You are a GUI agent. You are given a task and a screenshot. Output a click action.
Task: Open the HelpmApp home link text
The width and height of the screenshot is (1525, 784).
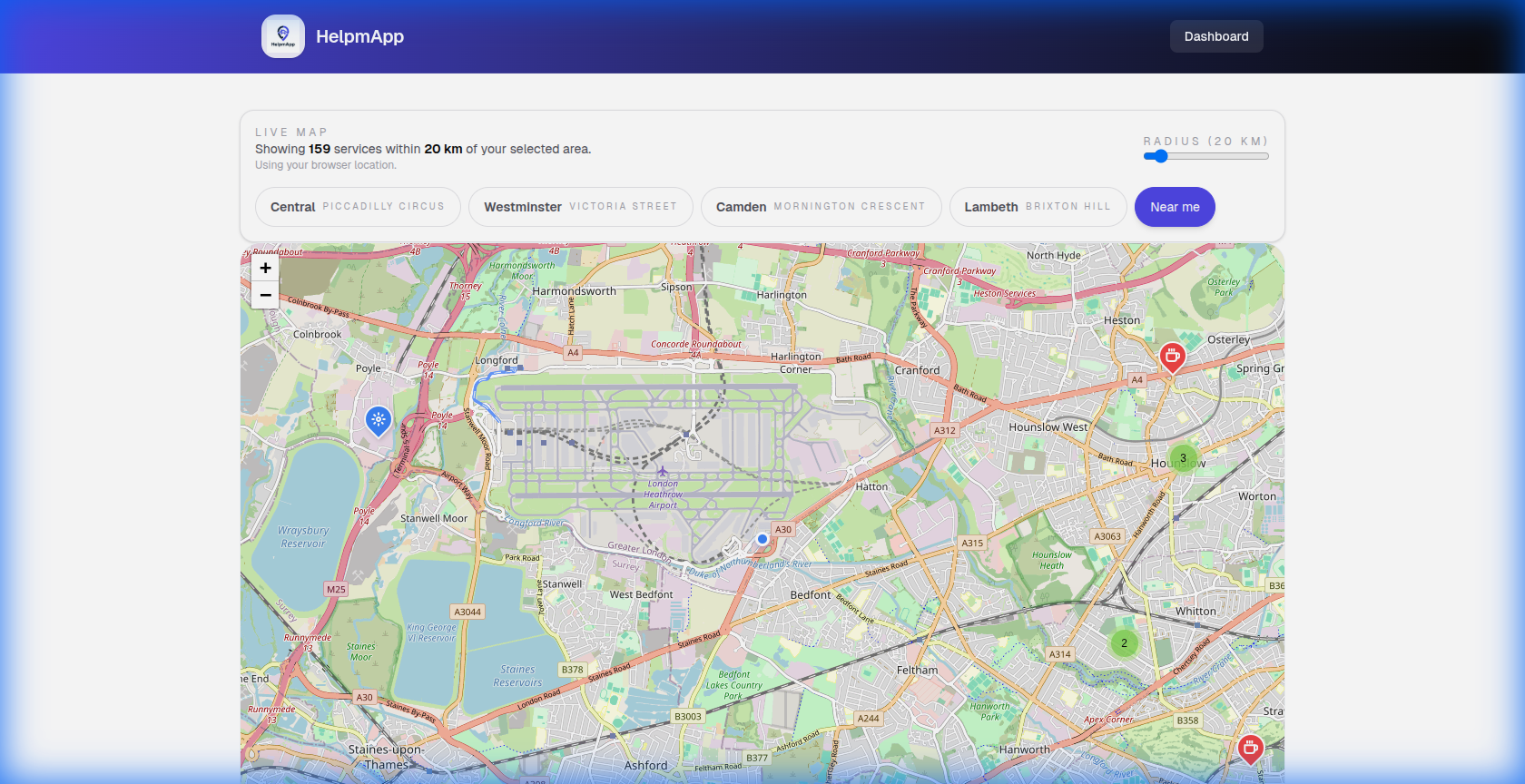[x=359, y=36]
